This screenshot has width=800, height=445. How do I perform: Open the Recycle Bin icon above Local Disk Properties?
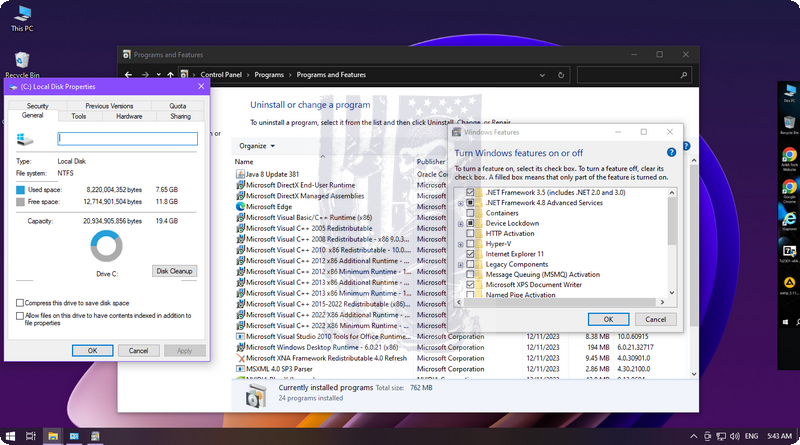[22, 65]
